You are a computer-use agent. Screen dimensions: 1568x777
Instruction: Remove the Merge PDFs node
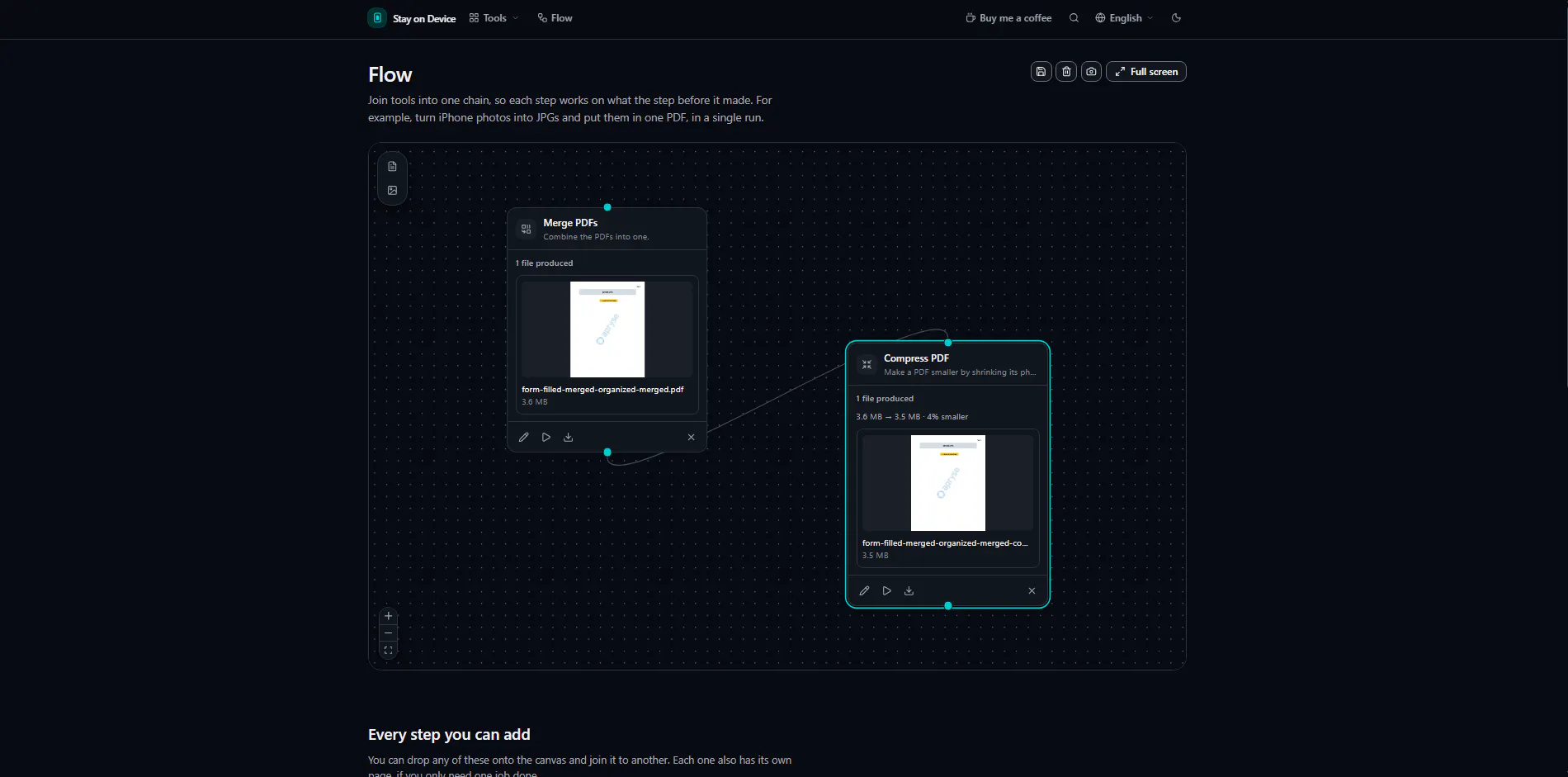pos(692,438)
